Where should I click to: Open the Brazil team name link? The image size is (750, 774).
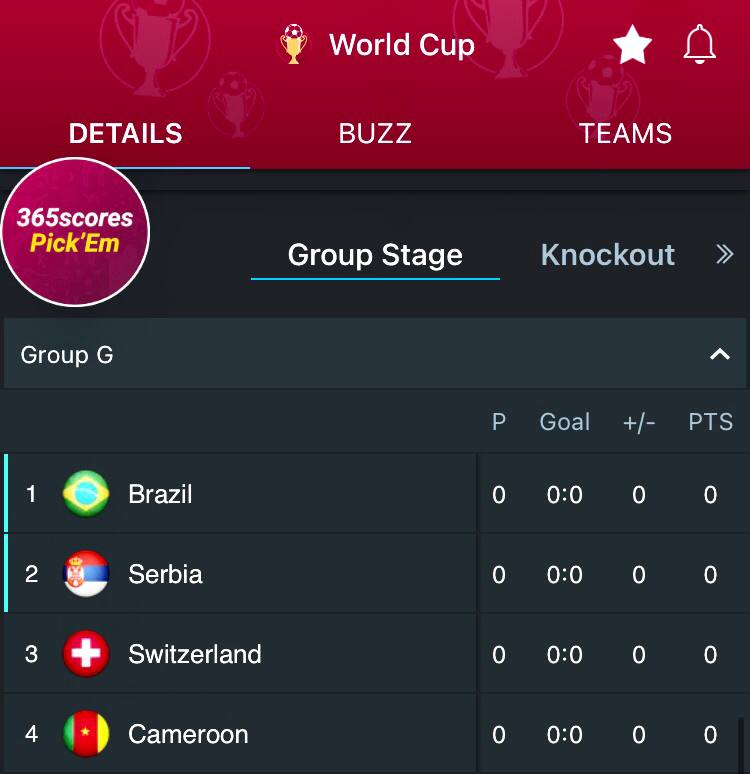(160, 494)
